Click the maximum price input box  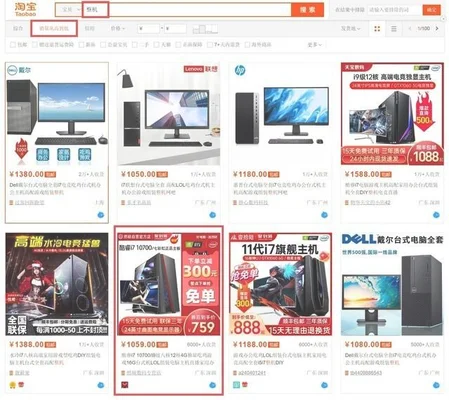(175, 29)
